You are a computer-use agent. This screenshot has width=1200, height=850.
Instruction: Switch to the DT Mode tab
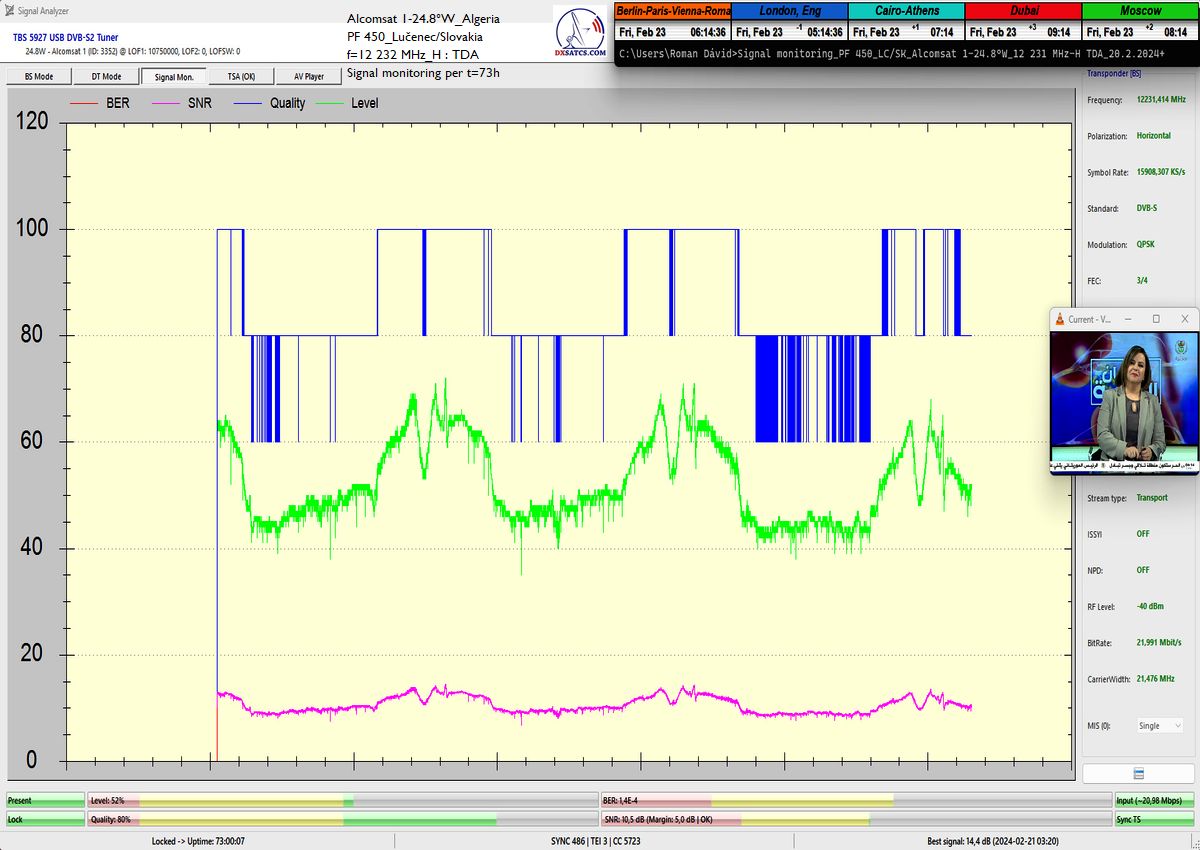106,76
